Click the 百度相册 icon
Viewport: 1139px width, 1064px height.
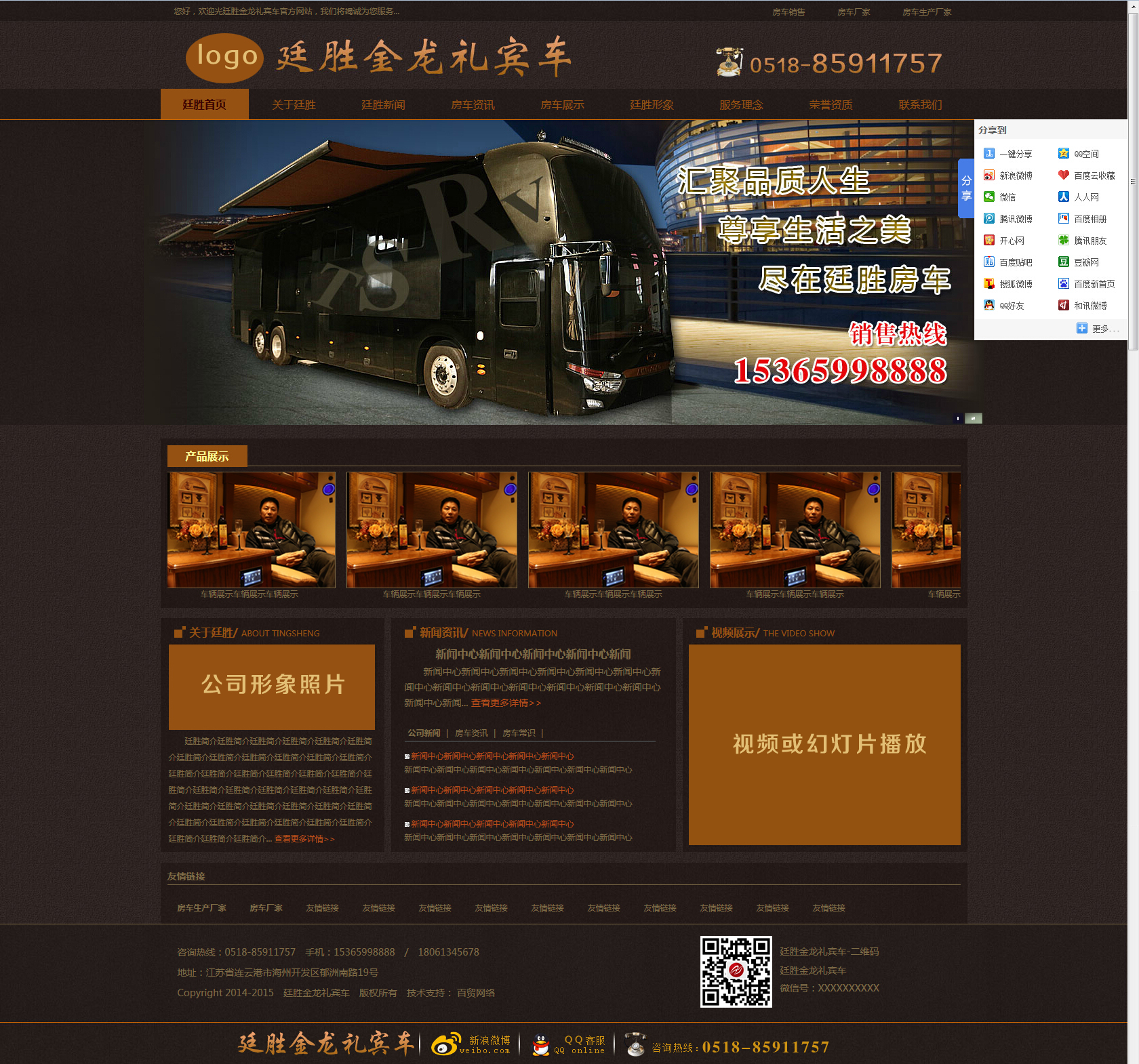click(x=1064, y=219)
